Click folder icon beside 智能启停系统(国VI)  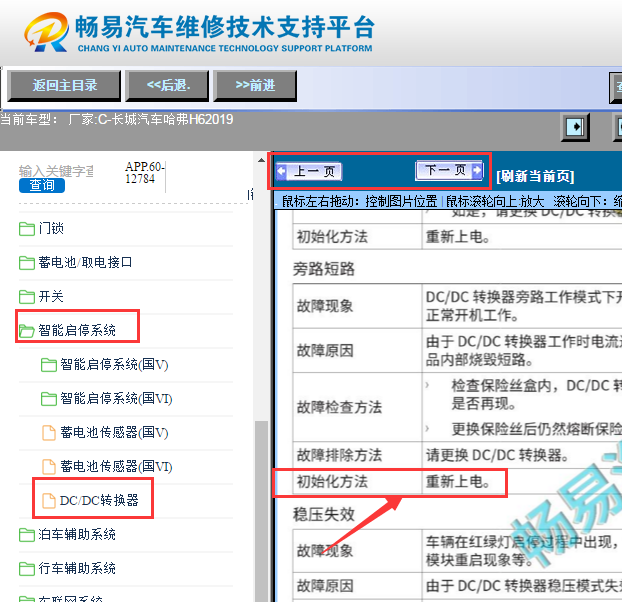click(48, 399)
